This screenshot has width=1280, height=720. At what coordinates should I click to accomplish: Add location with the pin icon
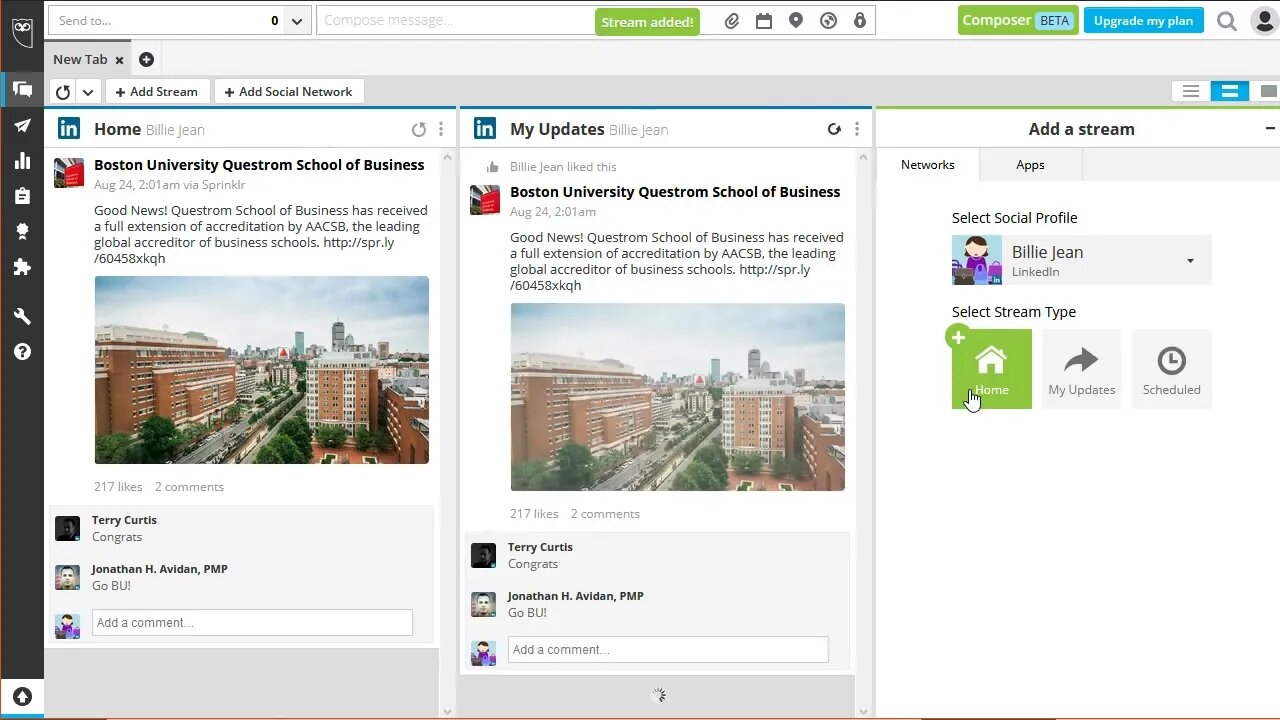point(796,21)
